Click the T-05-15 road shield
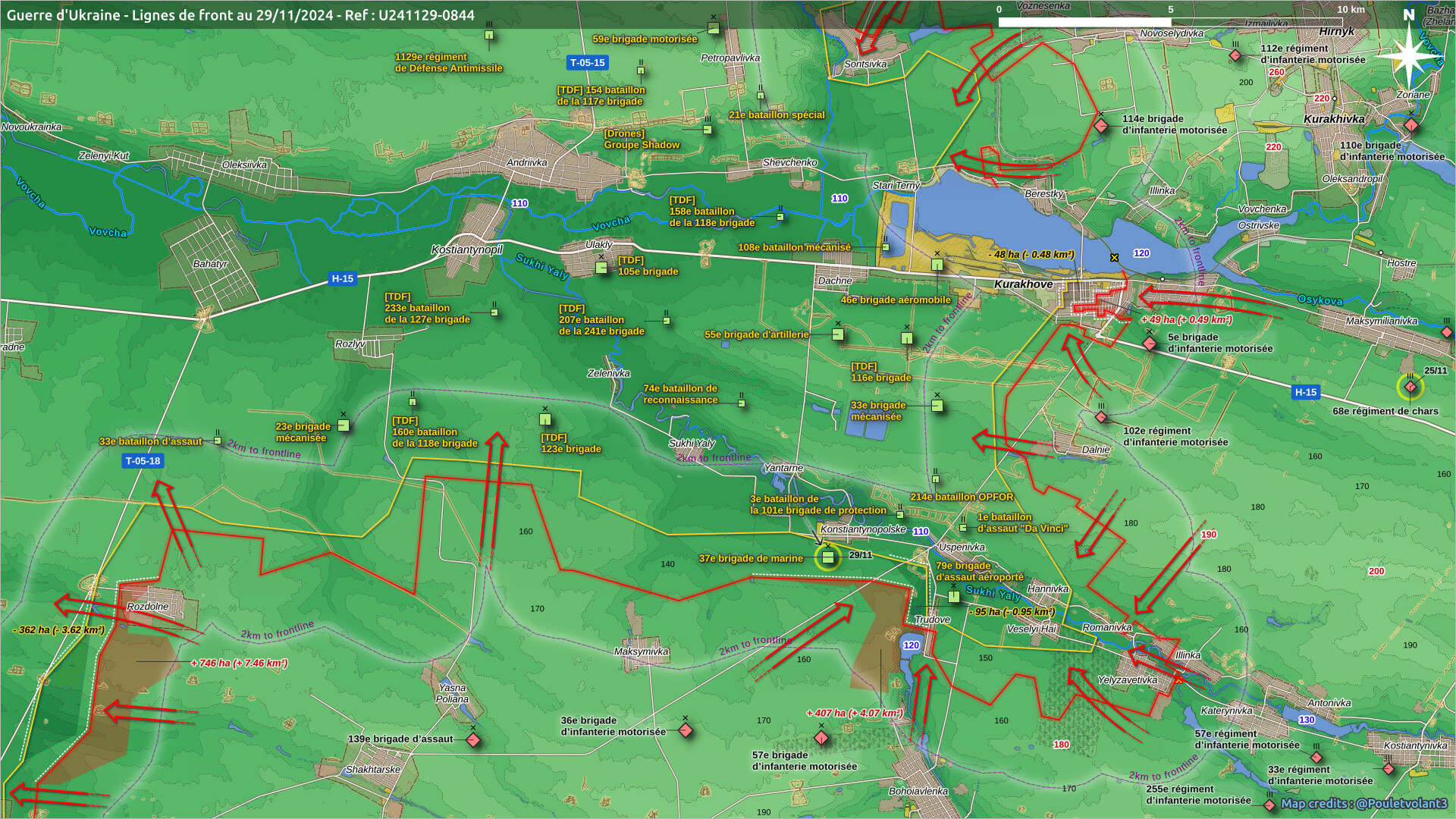The image size is (1456, 819). pyautogui.click(x=587, y=63)
